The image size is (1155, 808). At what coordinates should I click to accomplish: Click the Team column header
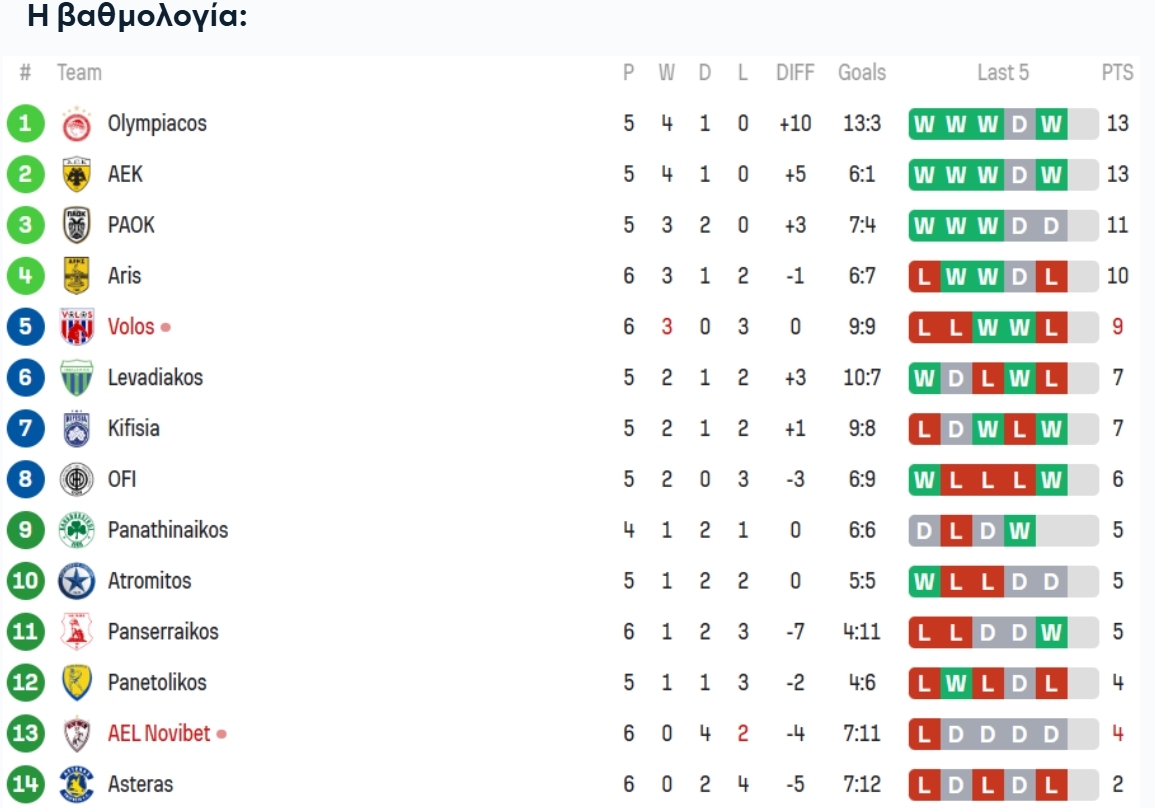point(79,72)
